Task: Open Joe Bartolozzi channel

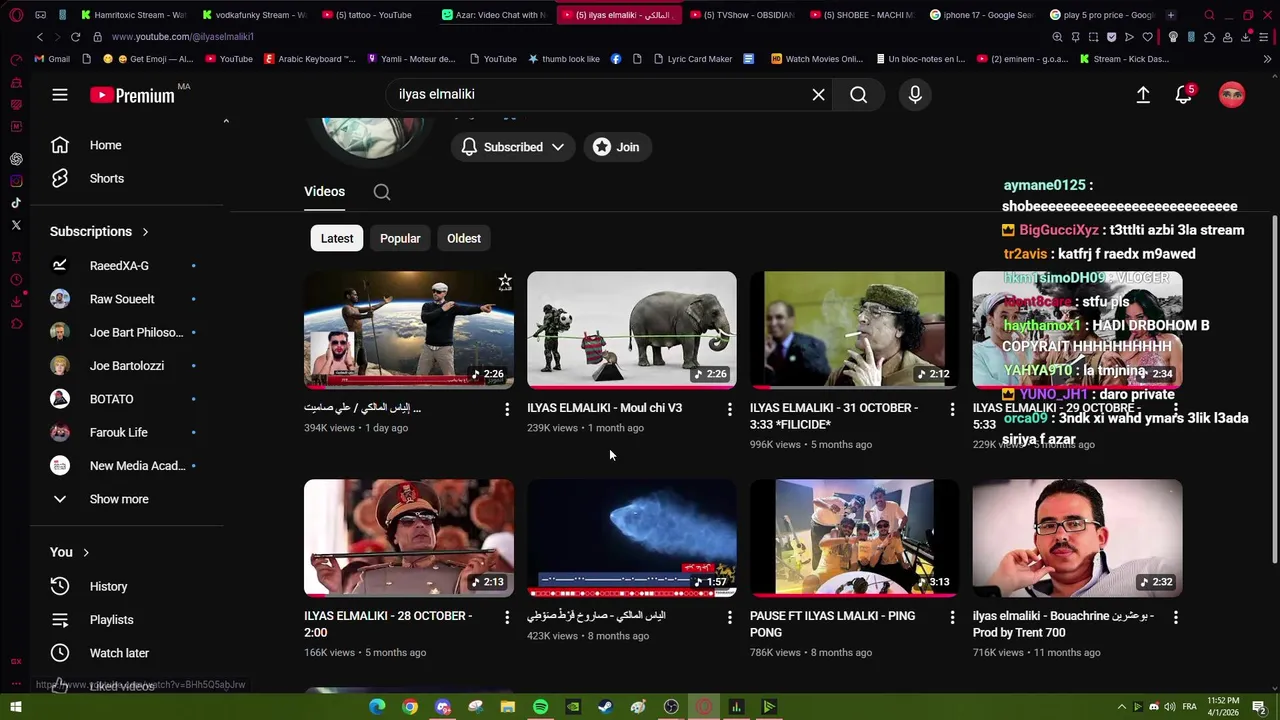Action: click(127, 366)
